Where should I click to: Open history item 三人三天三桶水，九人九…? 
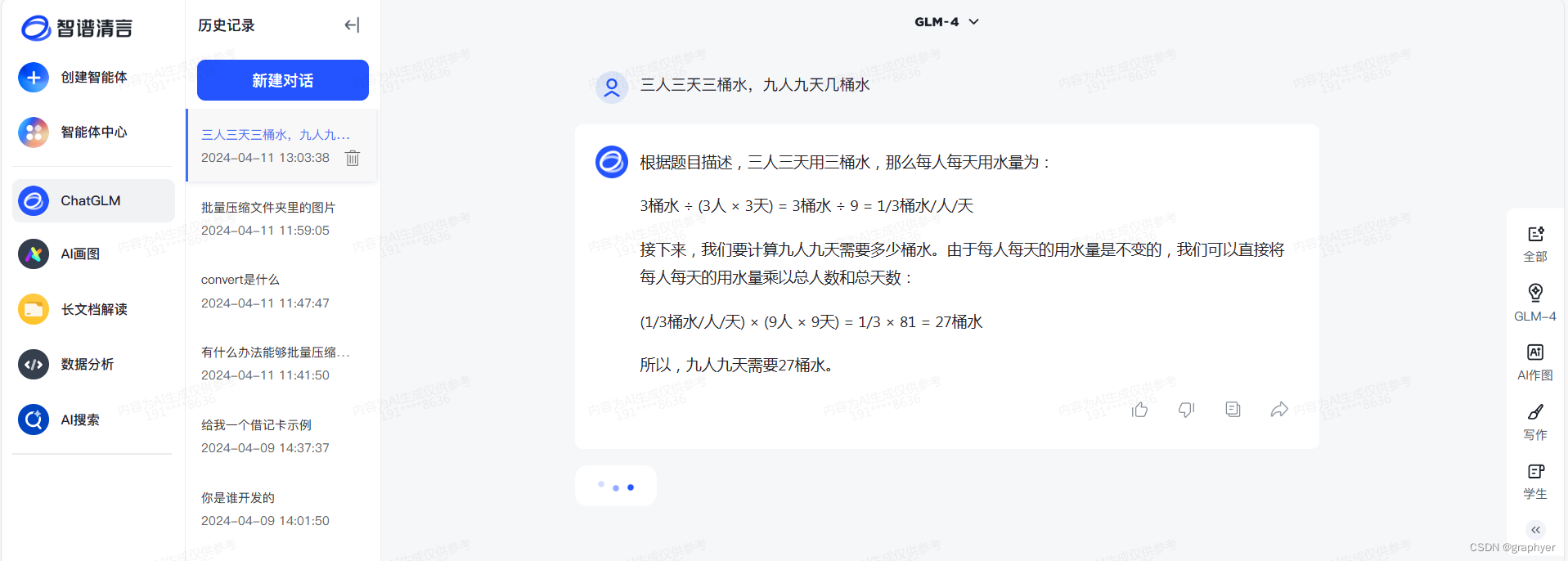(282, 146)
